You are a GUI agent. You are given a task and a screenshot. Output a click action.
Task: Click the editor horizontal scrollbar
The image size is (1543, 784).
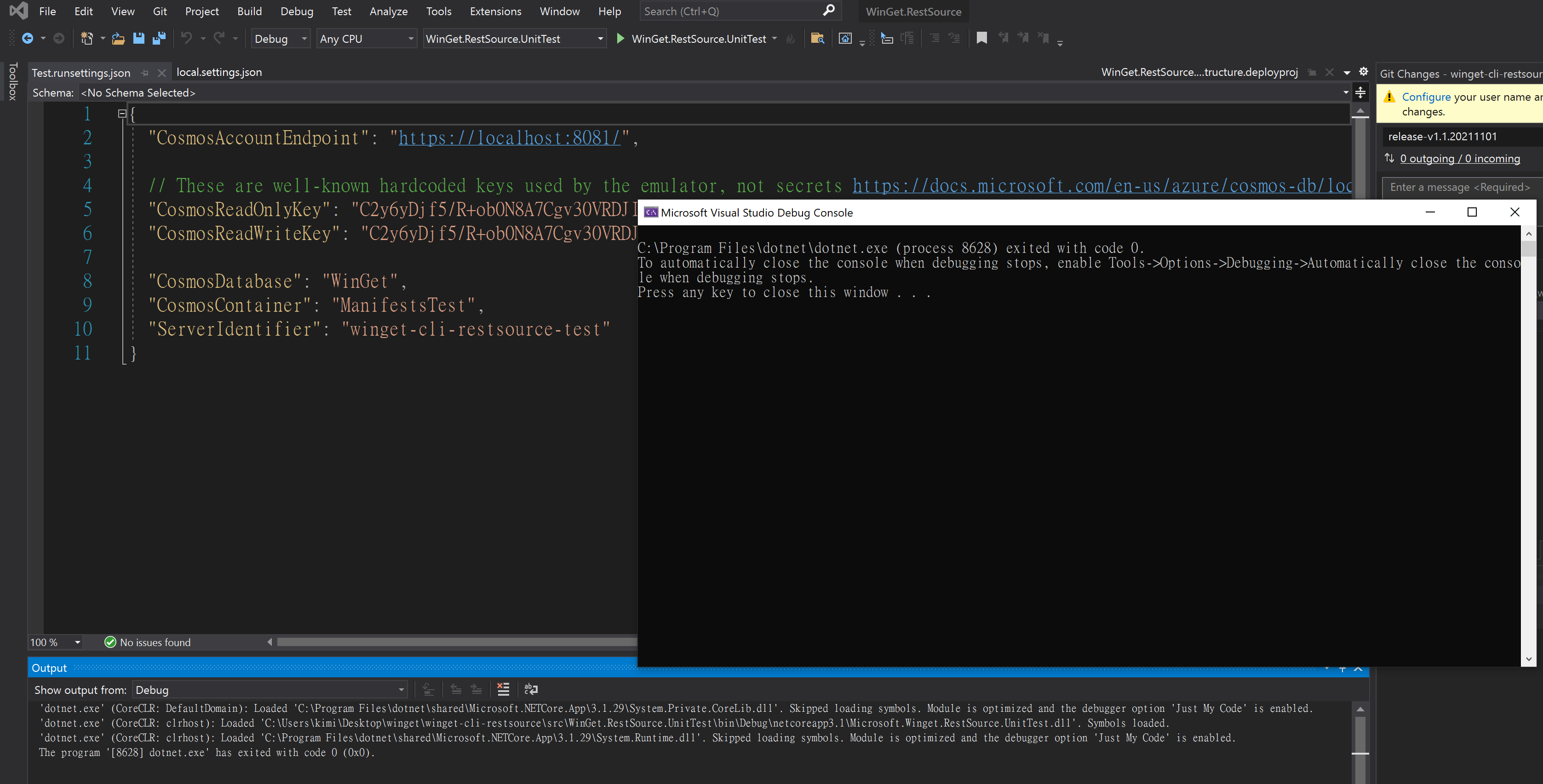click(x=456, y=642)
